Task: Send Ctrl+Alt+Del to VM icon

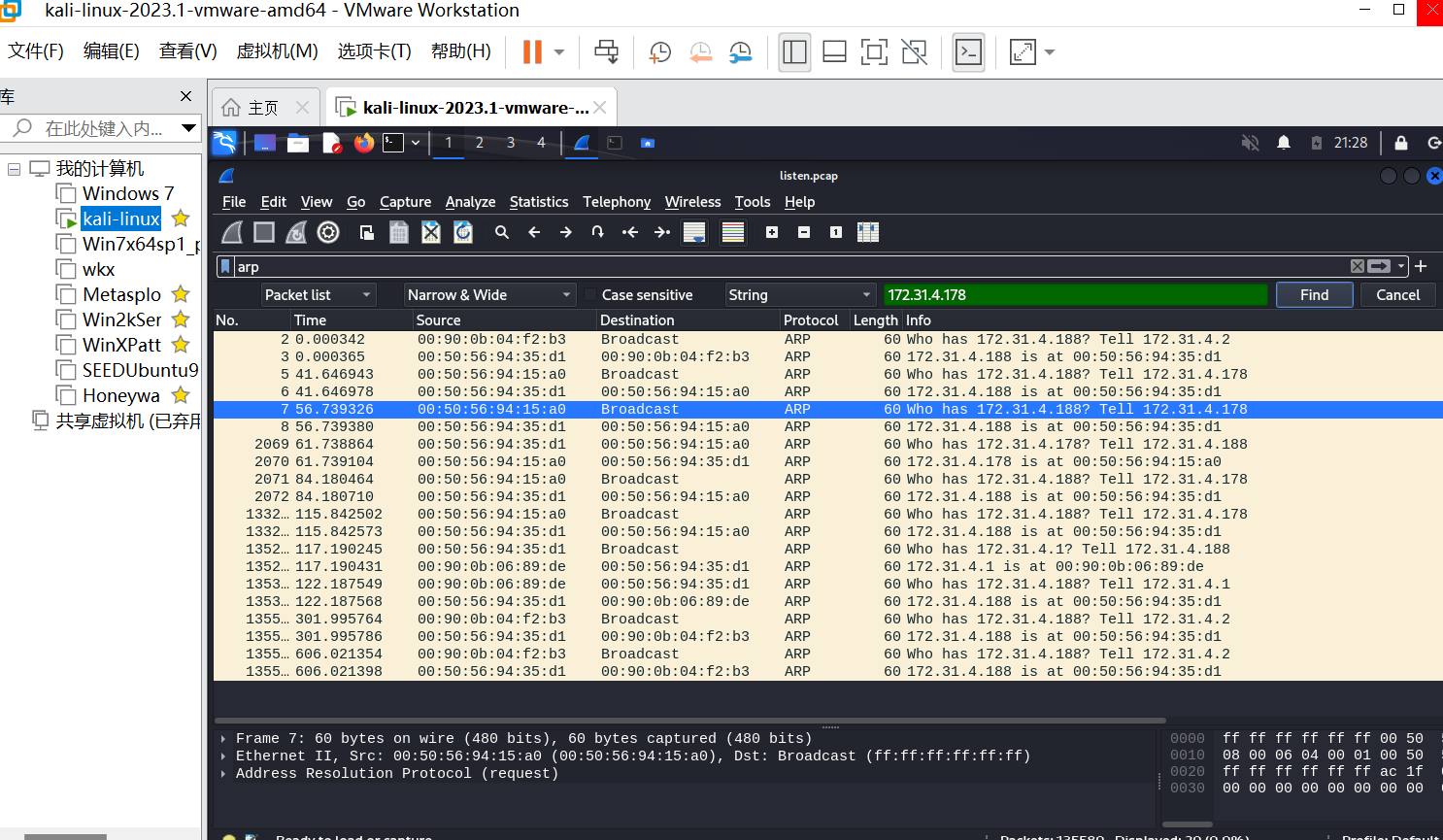Action: [x=606, y=52]
